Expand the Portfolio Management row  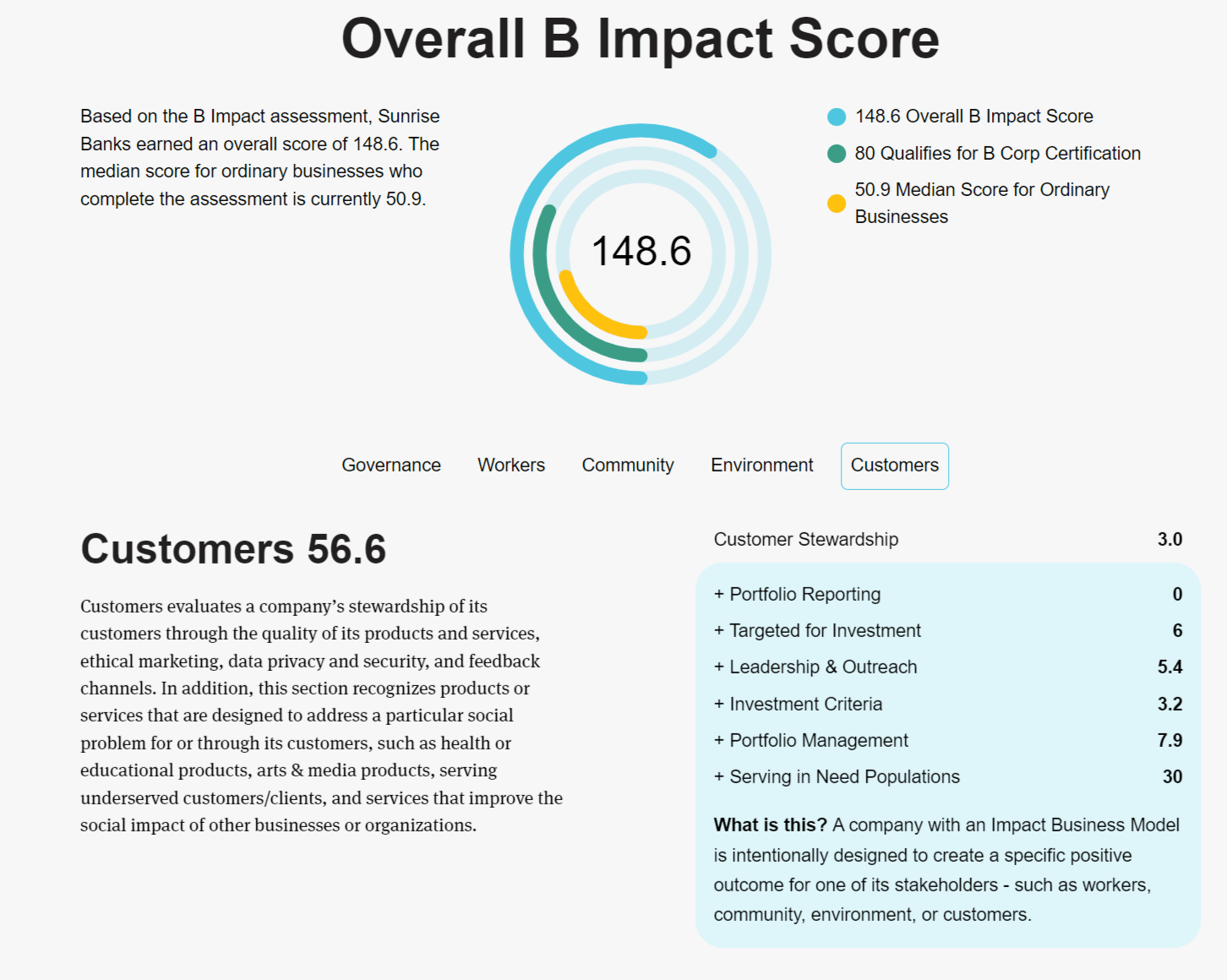pos(811,741)
